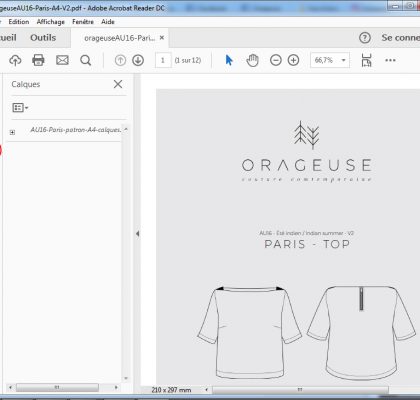Open the search magnifier tool
The image size is (420, 400).
pyautogui.click(x=86, y=60)
